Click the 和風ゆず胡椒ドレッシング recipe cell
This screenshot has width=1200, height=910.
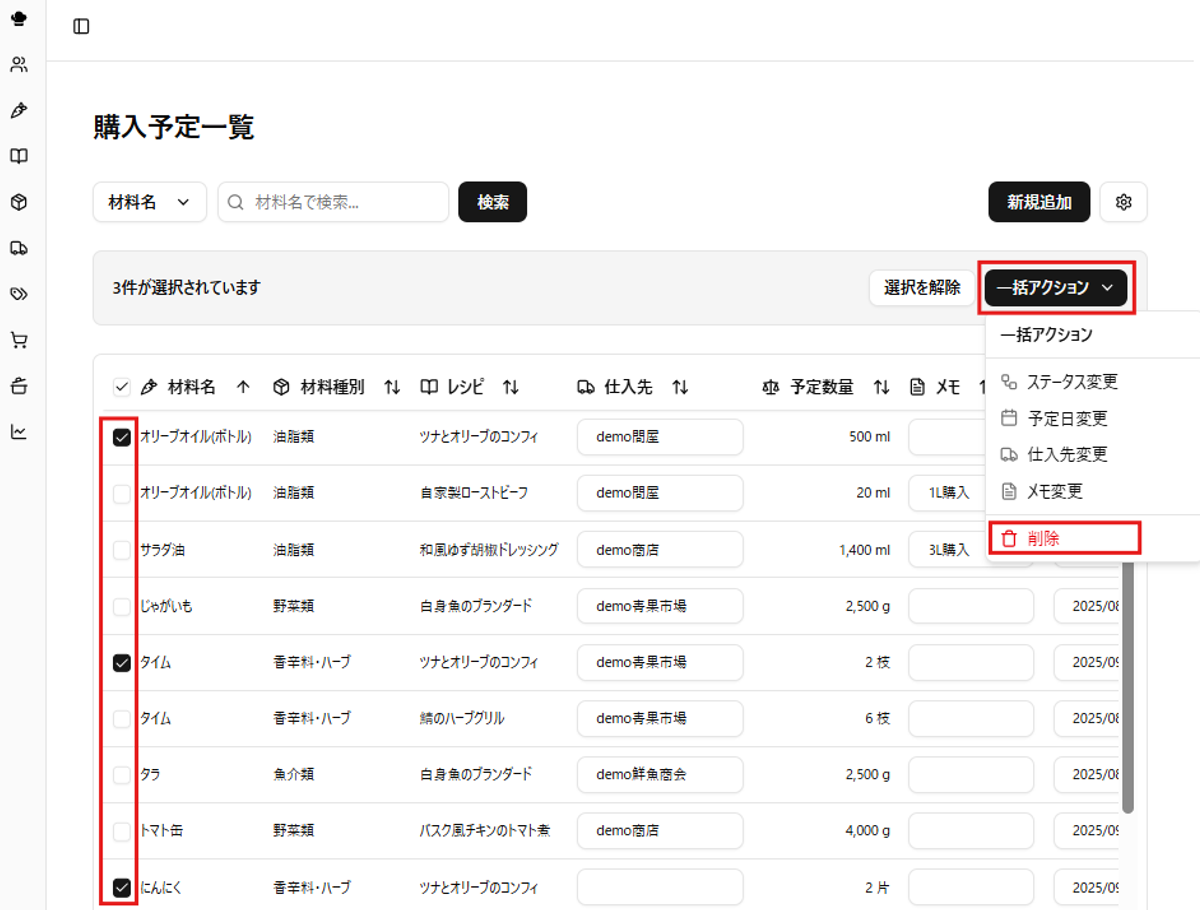(489, 550)
